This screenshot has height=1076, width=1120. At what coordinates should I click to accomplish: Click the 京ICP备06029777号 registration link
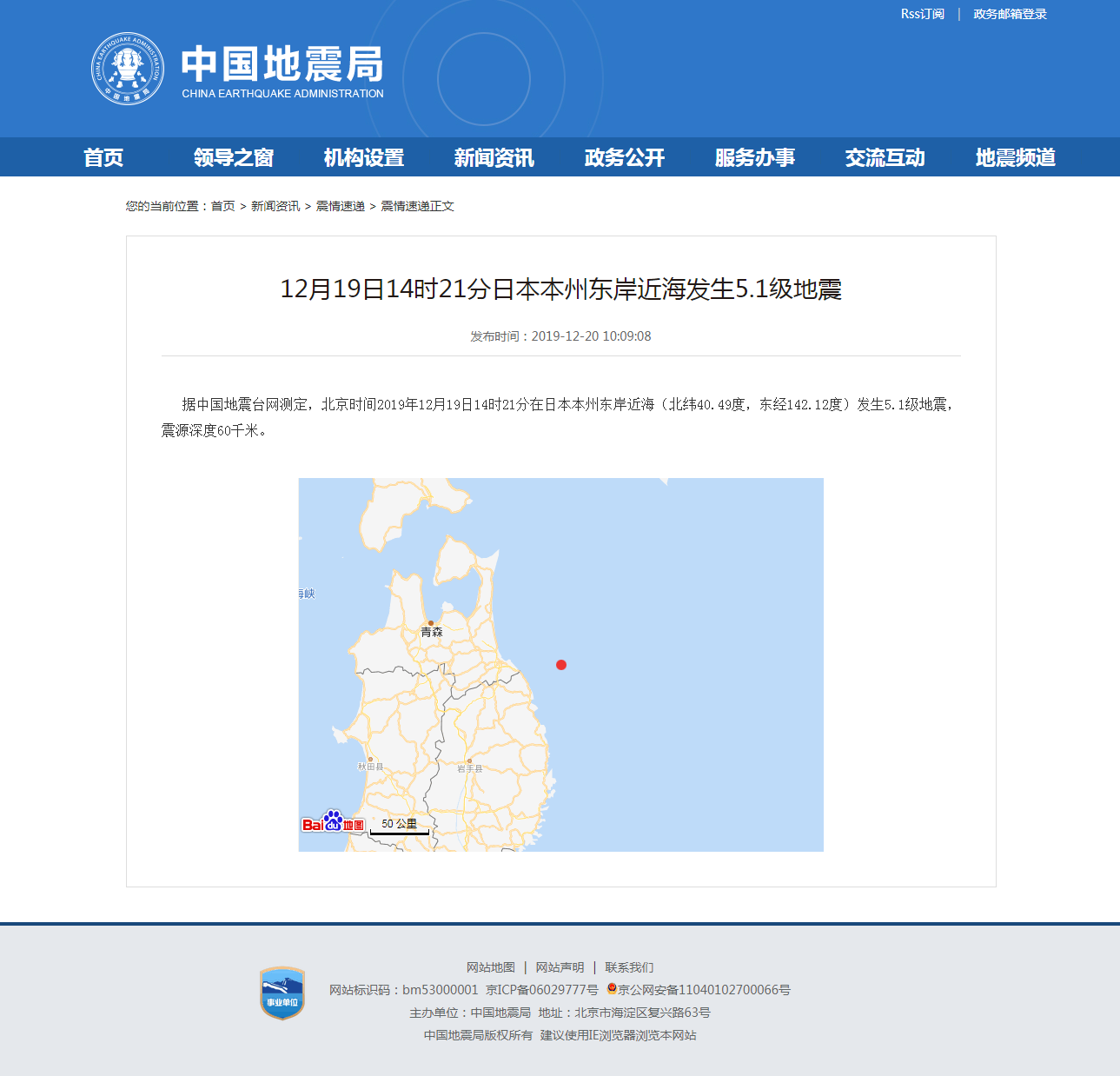(540, 989)
